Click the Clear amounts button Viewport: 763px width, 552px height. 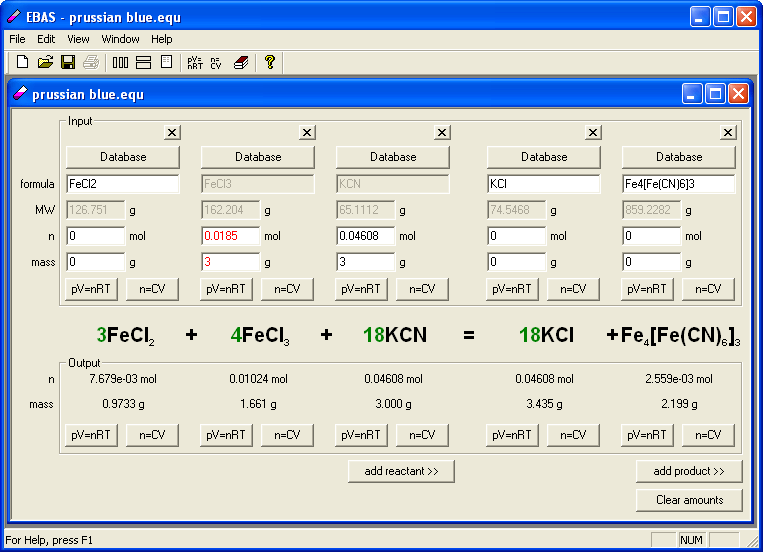[x=689, y=500]
